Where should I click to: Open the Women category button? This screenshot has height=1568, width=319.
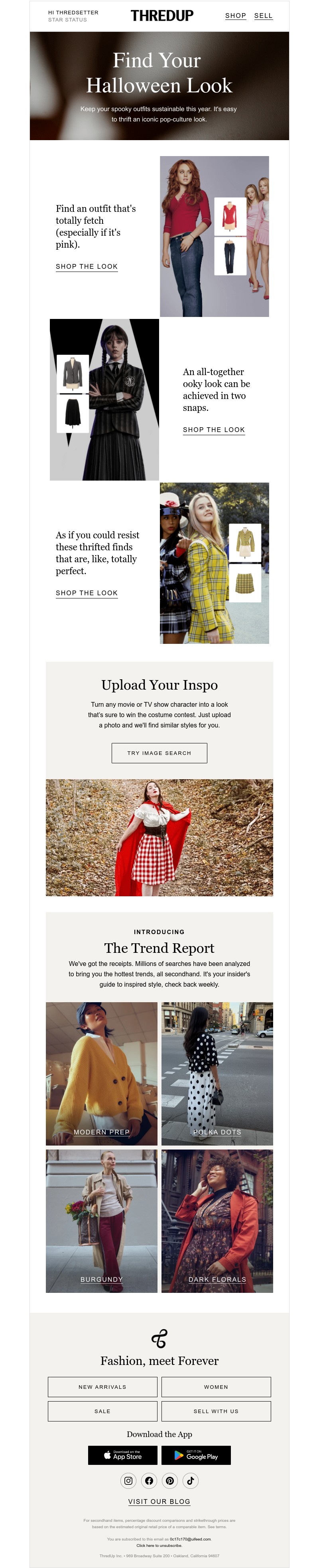[x=216, y=1386]
